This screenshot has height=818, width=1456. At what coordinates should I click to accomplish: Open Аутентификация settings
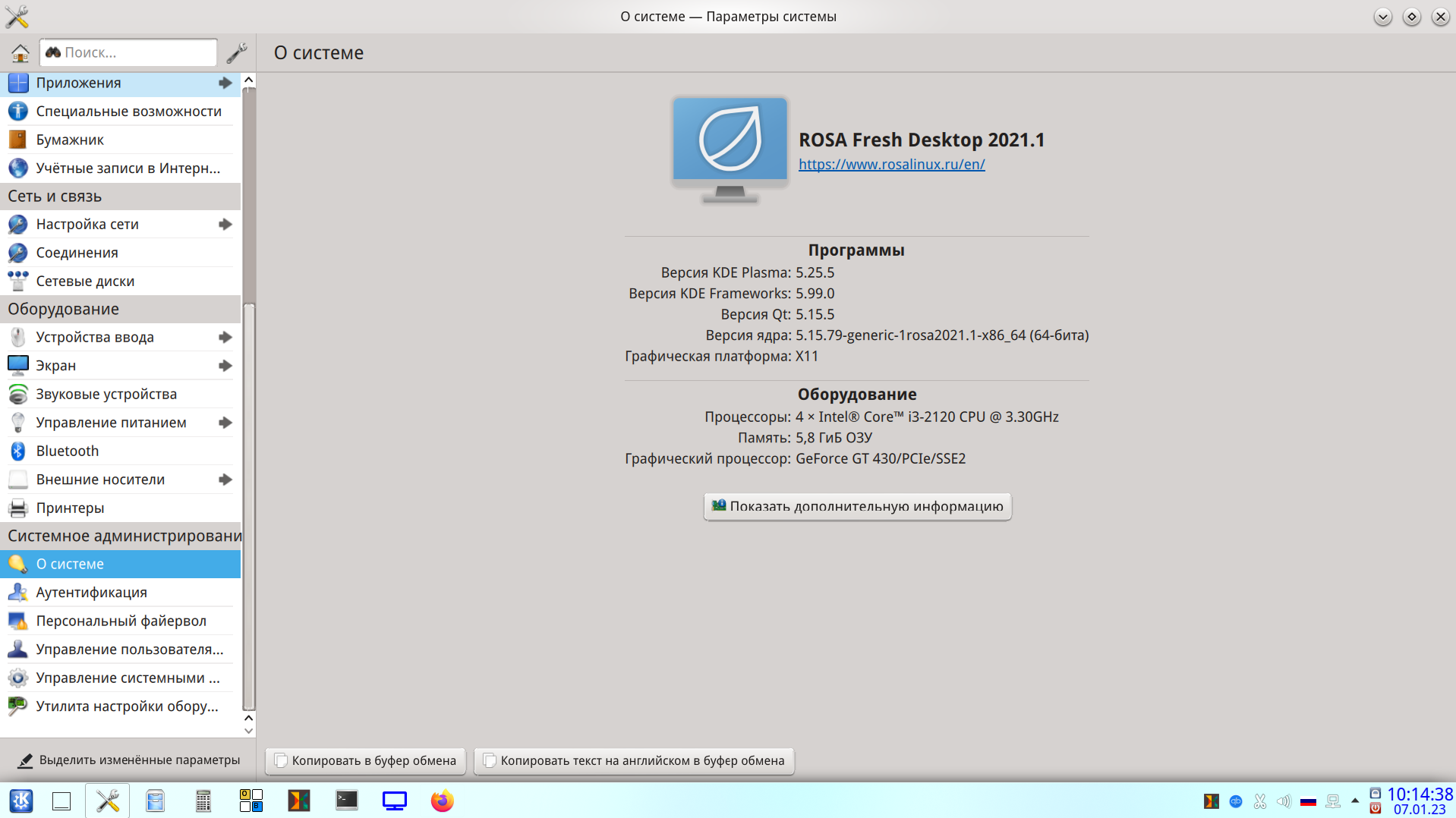tap(120, 593)
